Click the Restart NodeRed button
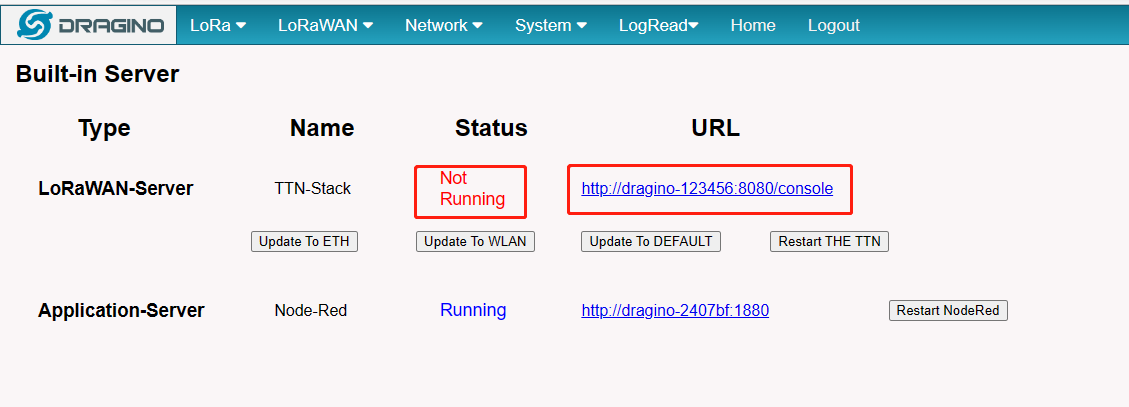 coord(948,310)
